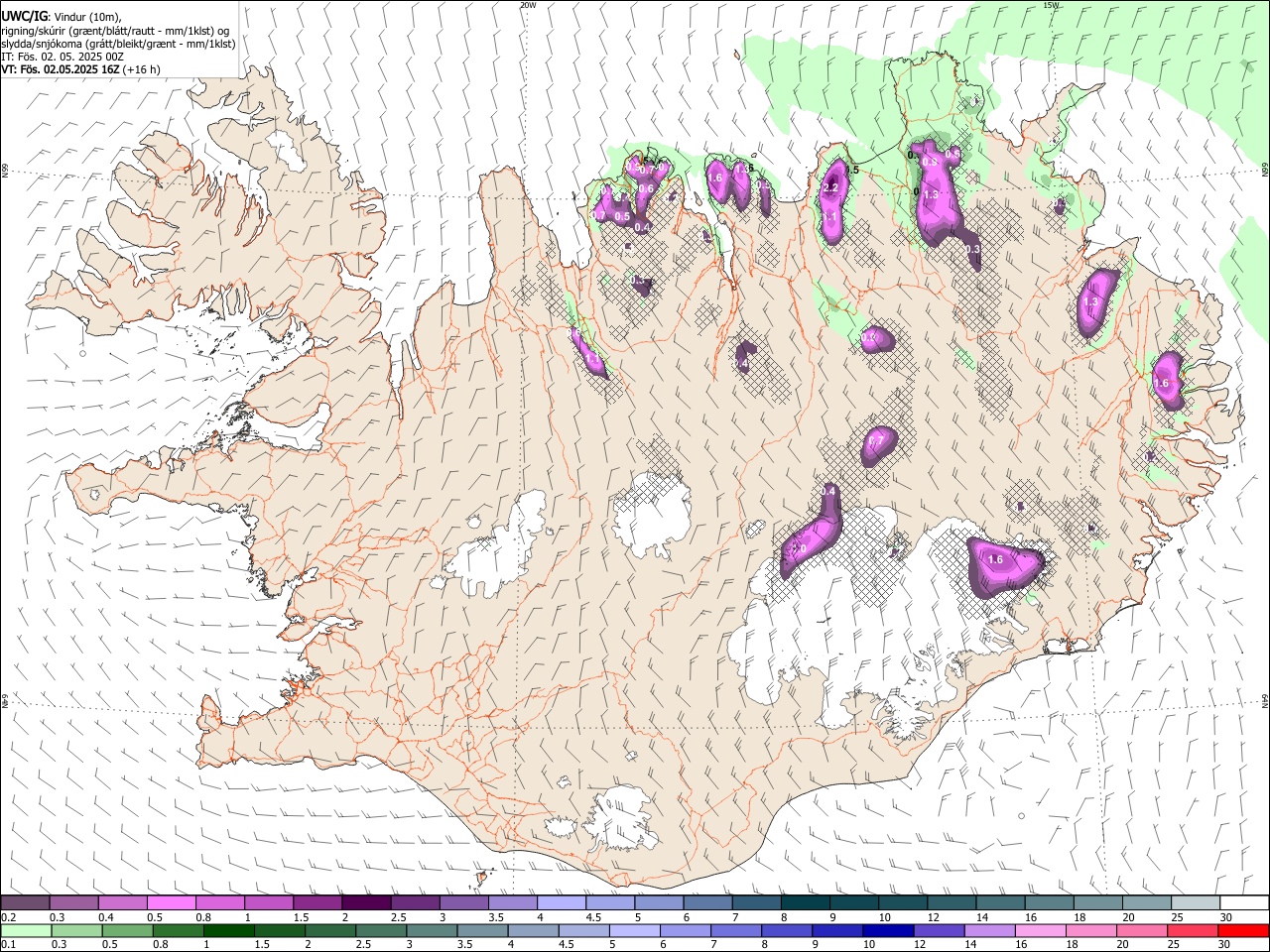
Task: Select the top-row legend swatch labeled 0.5
Action: point(171,903)
